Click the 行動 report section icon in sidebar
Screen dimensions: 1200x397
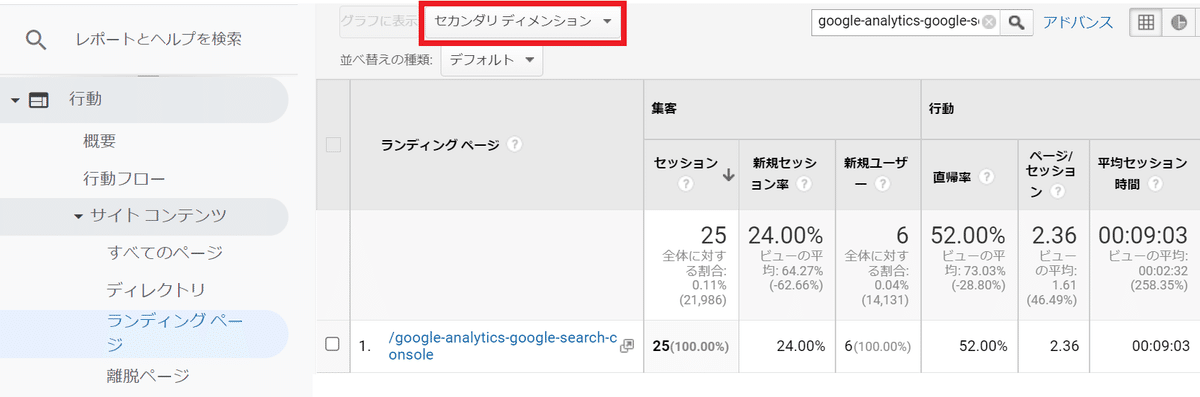coord(39,100)
